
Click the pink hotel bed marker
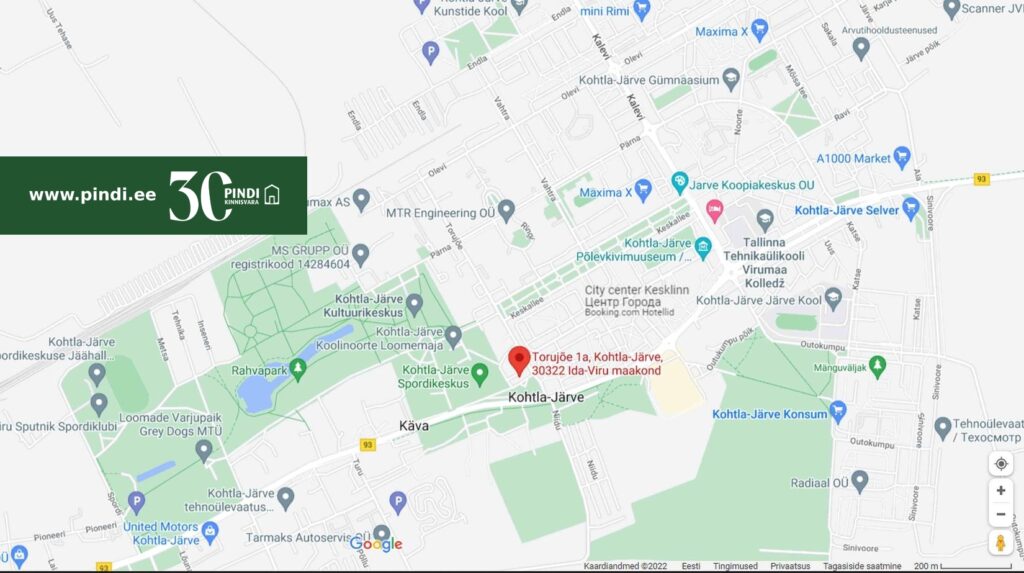(x=714, y=211)
